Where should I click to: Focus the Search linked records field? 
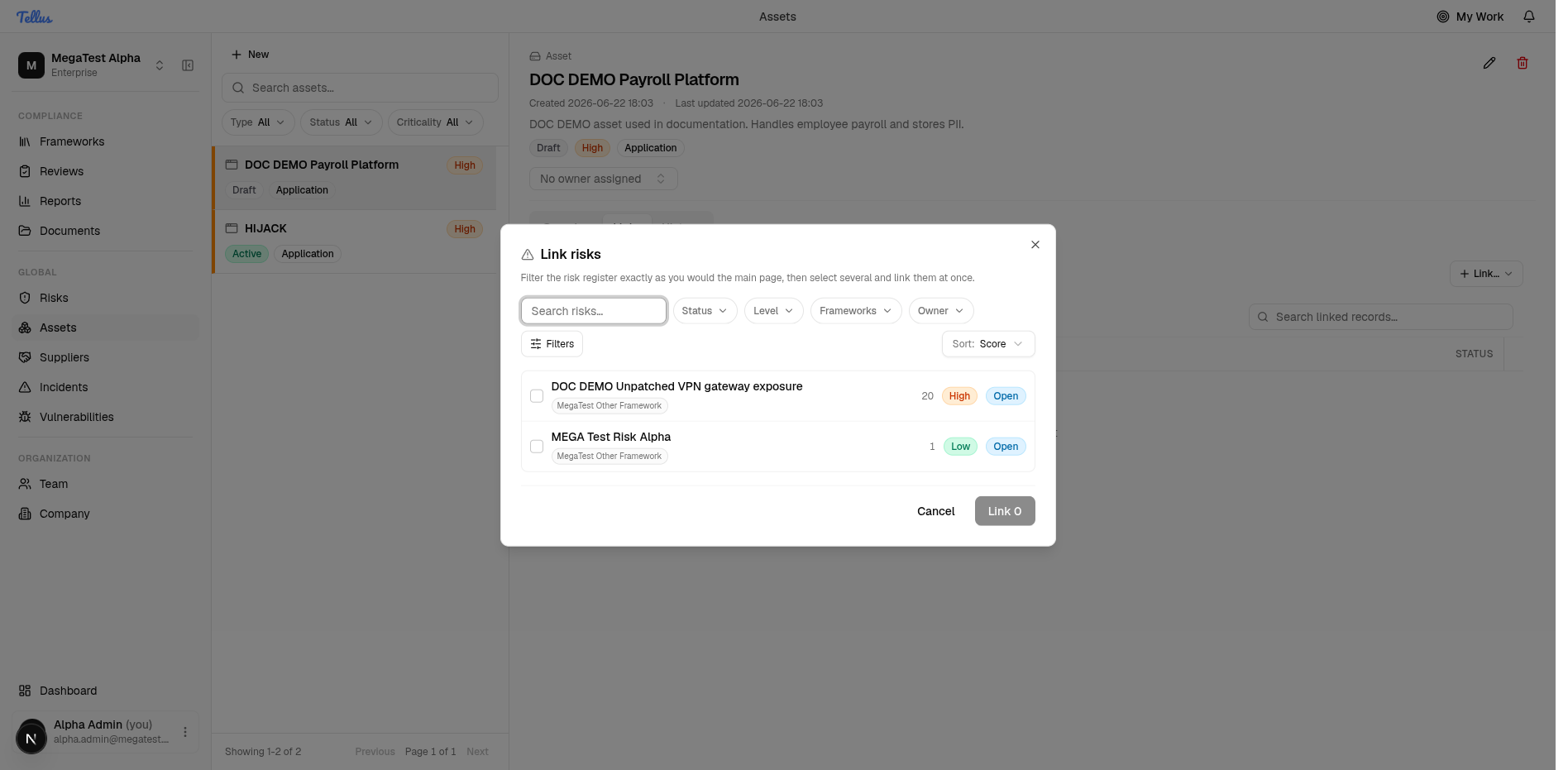pyautogui.click(x=1381, y=317)
